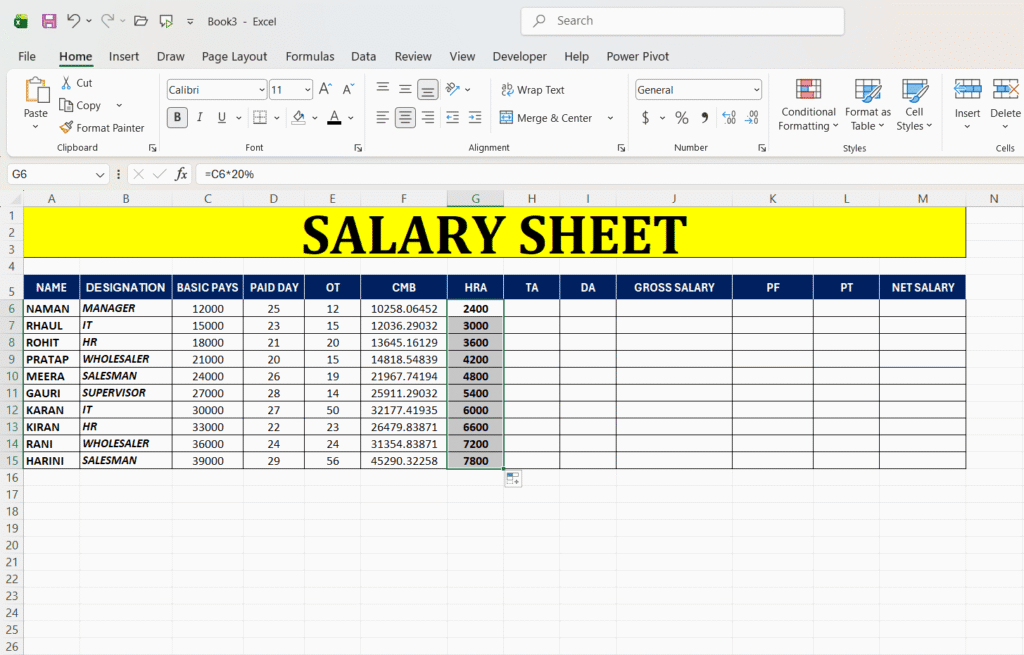Click the Increase Decimal icon
Image resolution: width=1024 pixels, height=655 pixels.
pos(729,118)
